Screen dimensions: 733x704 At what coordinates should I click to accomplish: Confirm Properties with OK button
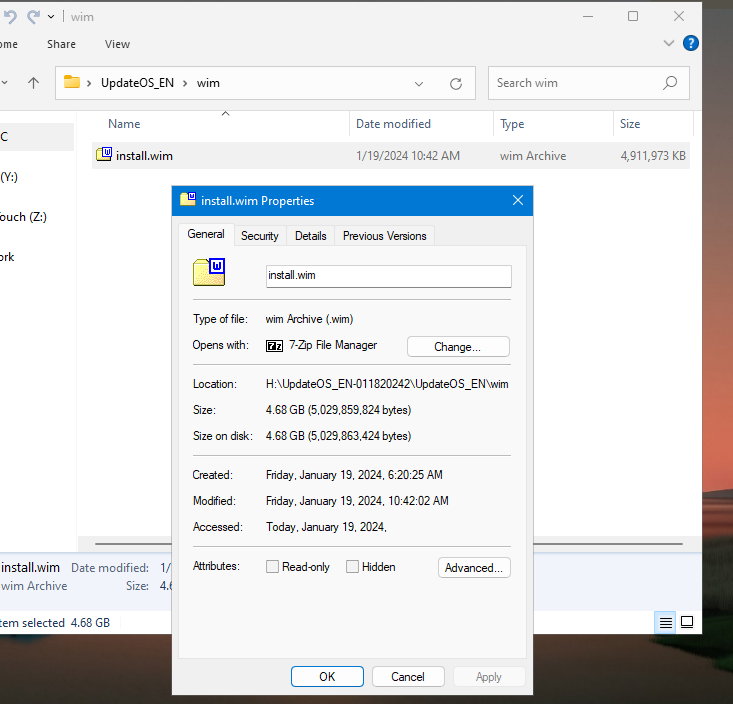(x=327, y=676)
